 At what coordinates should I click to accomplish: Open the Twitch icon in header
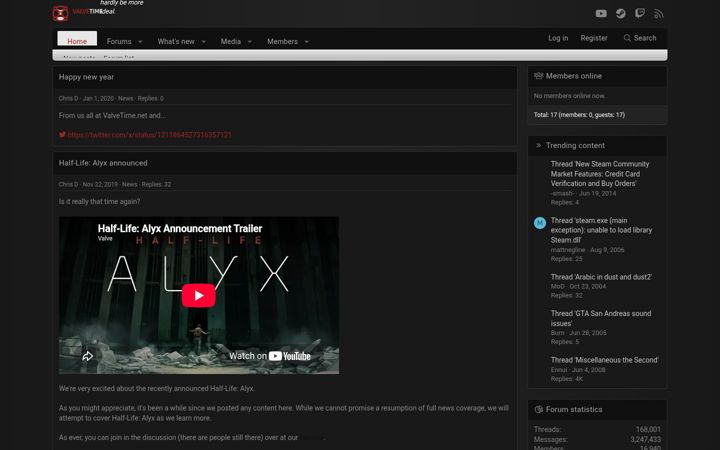pos(640,13)
